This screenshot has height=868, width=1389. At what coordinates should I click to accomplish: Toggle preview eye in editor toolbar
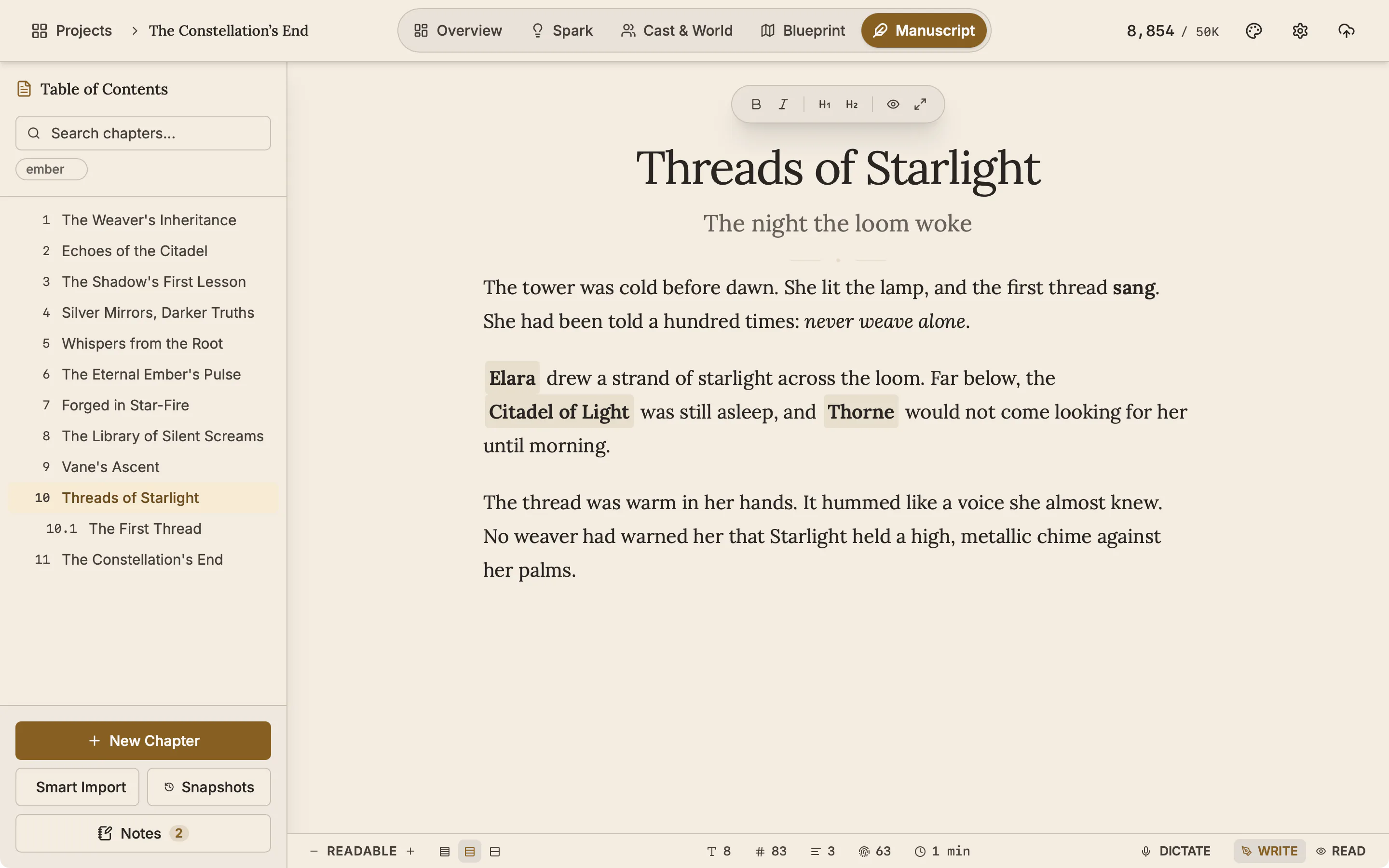tap(893, 105)
